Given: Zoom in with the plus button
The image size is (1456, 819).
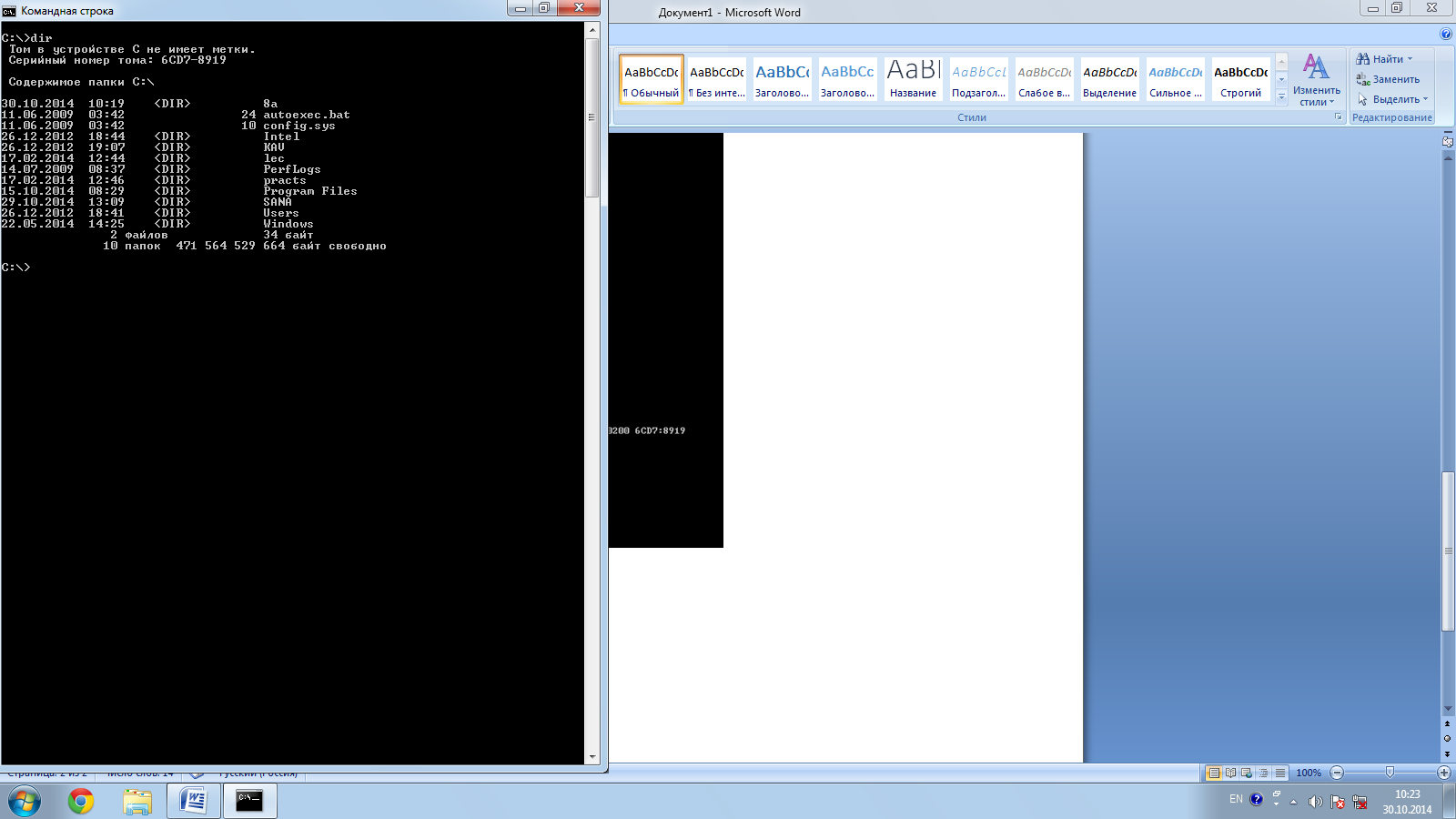Looking at the screenshot, I should pyautogui.click(x=1444, y=773).
